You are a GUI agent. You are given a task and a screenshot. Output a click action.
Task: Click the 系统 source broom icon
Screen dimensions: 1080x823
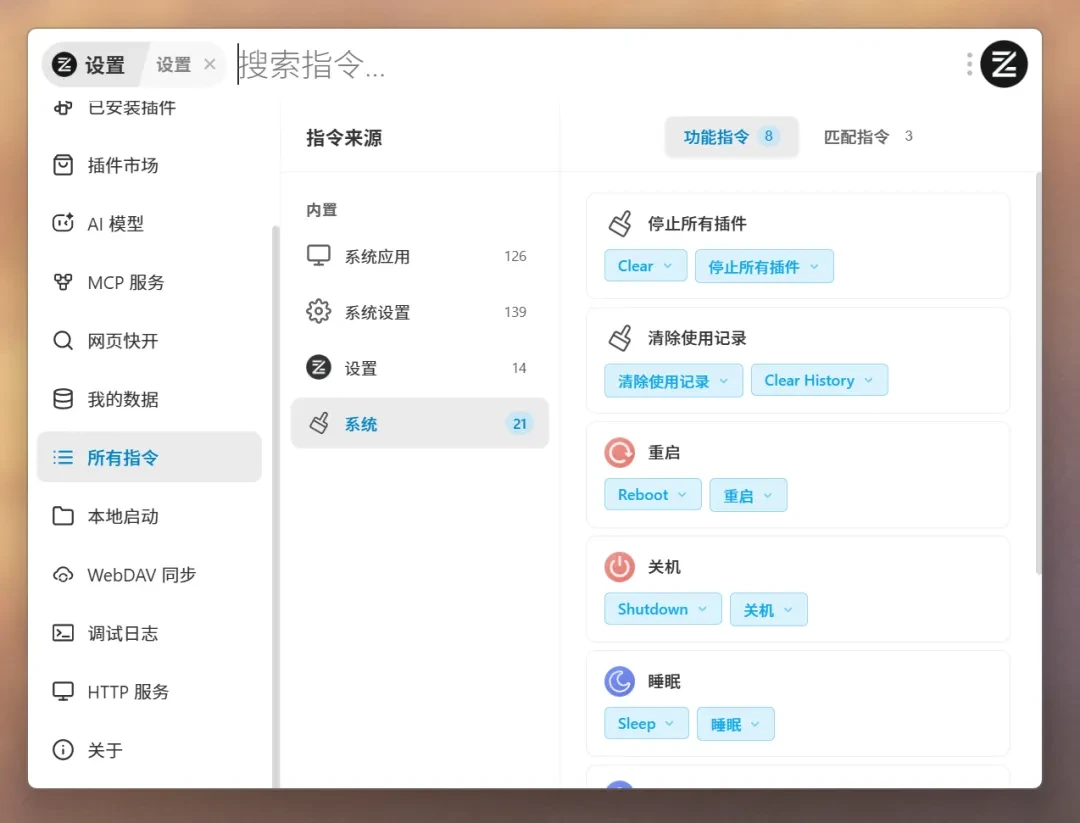318,423
